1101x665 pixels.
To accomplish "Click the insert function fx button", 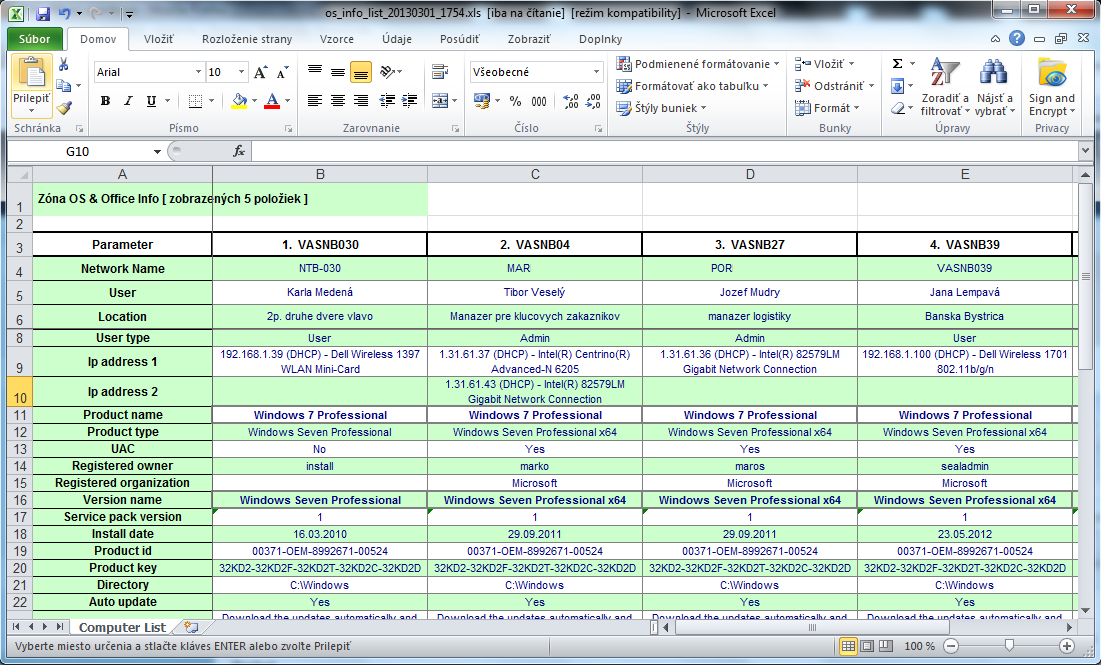I will point(239,151).
